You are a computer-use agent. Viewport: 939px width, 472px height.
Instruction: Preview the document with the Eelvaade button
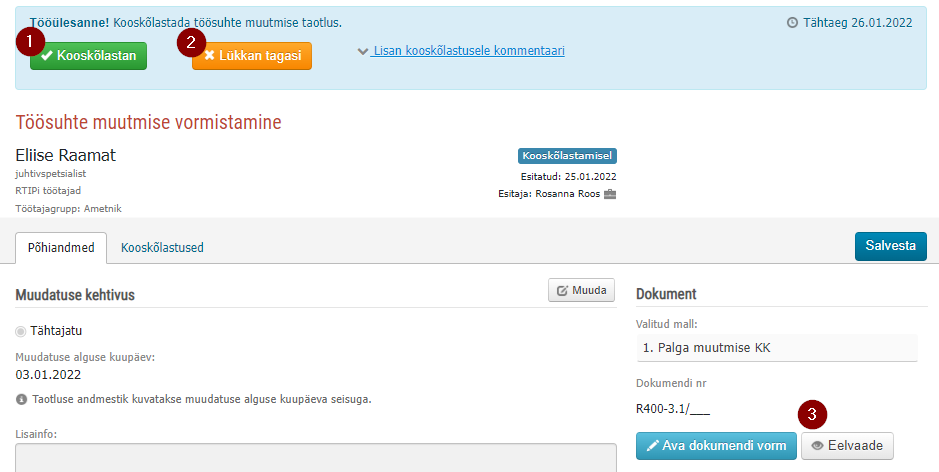pyautogui.click(x=847, y=446)
